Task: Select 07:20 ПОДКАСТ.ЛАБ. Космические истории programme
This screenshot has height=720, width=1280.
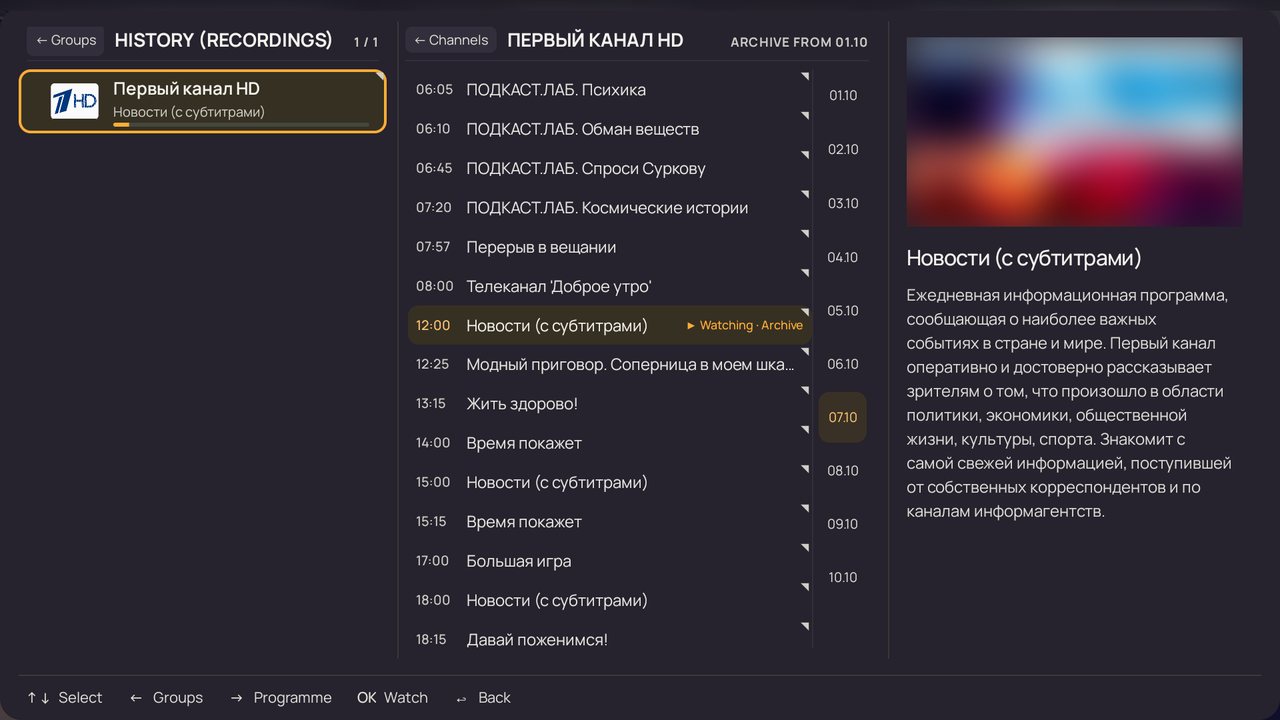Action: pyautogui.click(x=610, y=208)
